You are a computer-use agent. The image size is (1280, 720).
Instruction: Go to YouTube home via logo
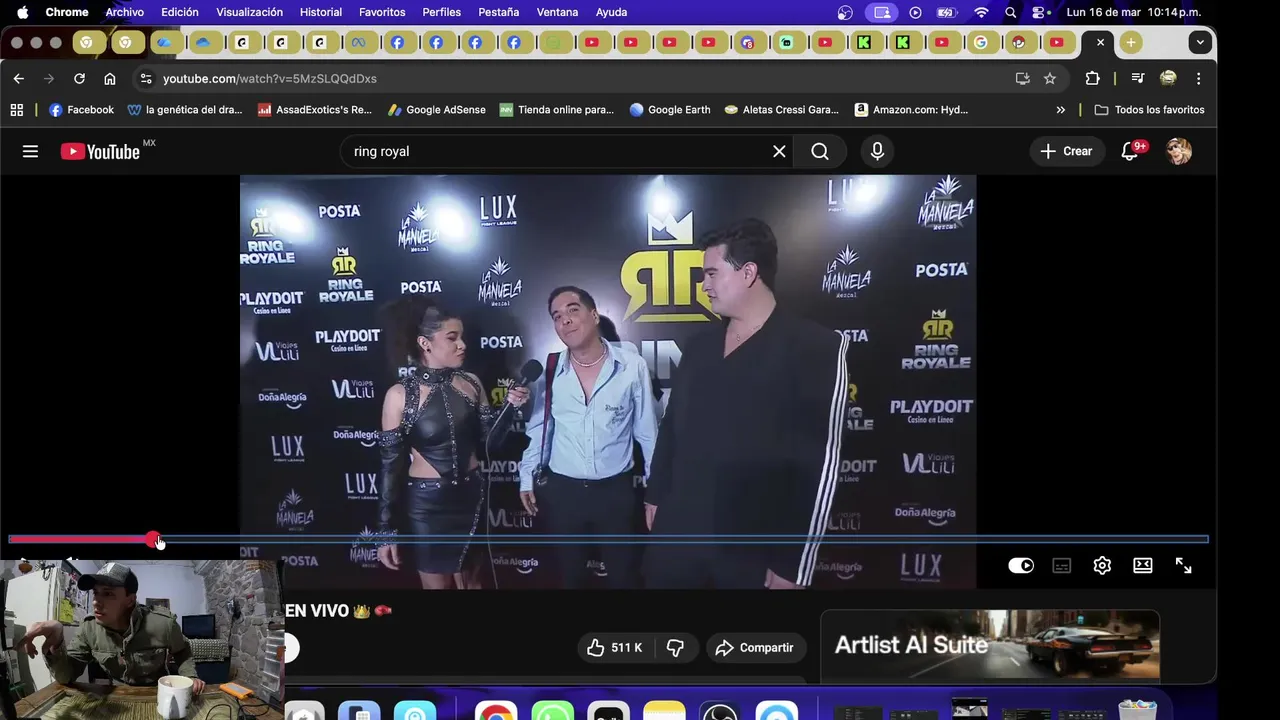(100, 151)
